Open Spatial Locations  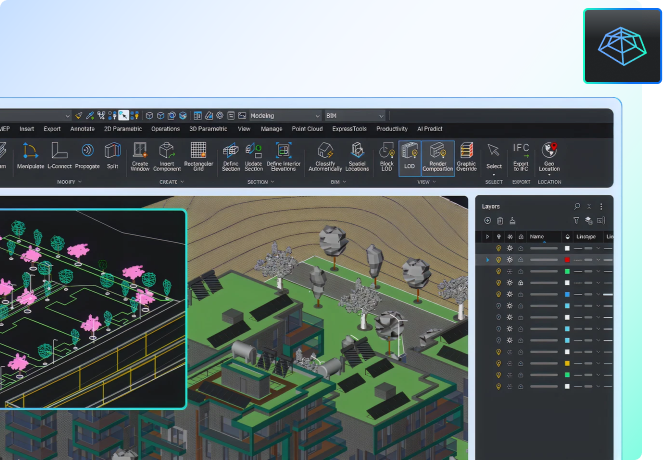(x=358, y=155)
